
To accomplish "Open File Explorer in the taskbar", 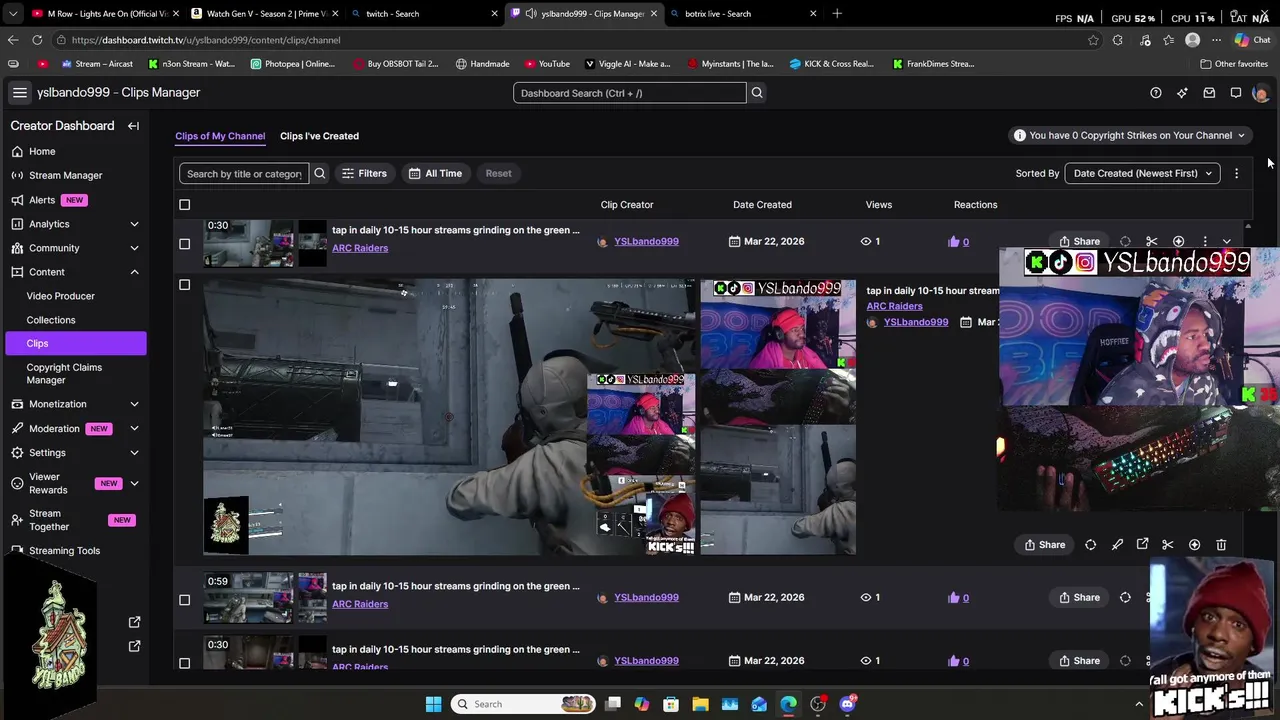I will click(700, 704).
